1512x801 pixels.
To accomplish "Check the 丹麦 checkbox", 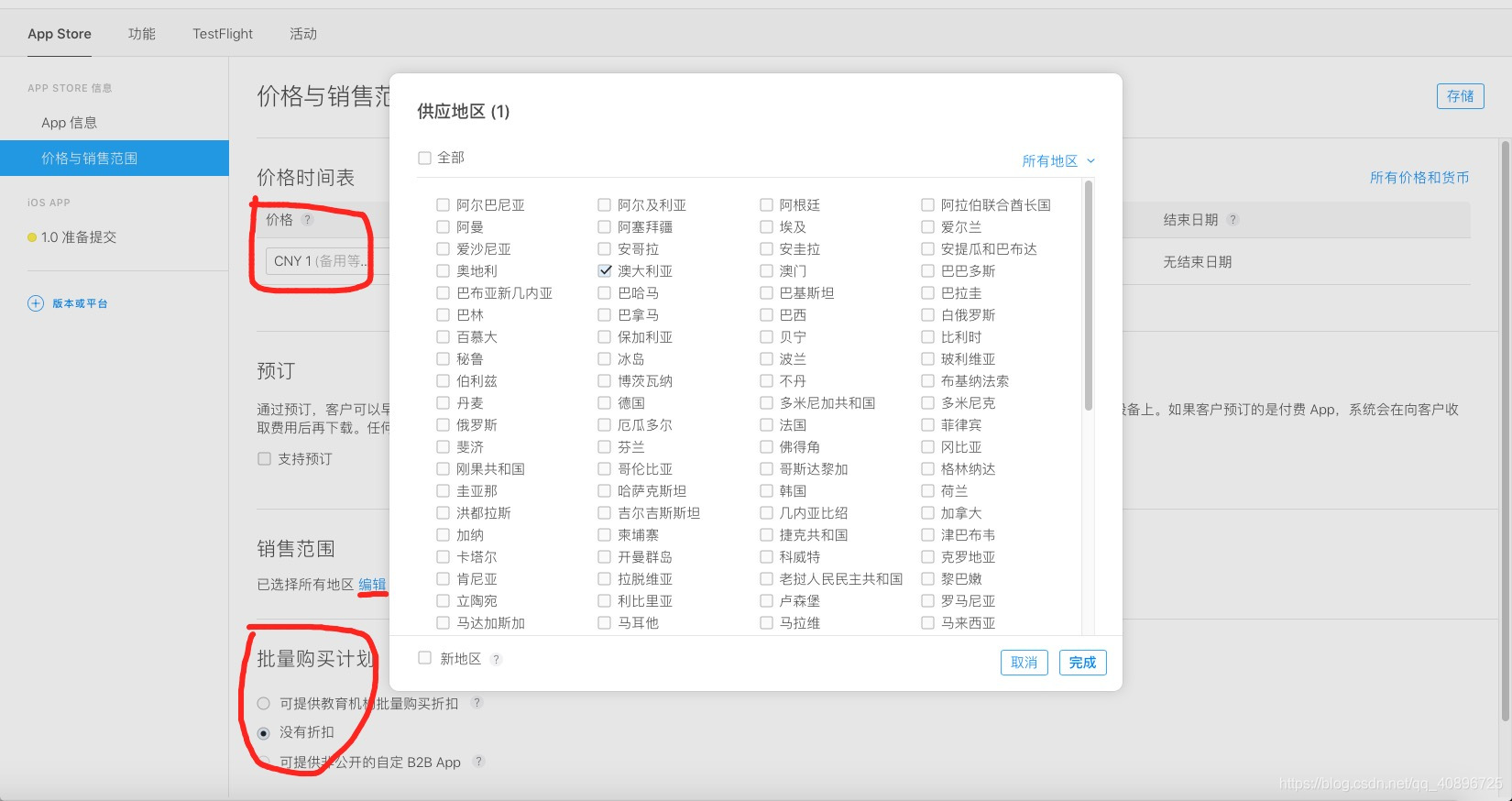I will click(443, 402).
